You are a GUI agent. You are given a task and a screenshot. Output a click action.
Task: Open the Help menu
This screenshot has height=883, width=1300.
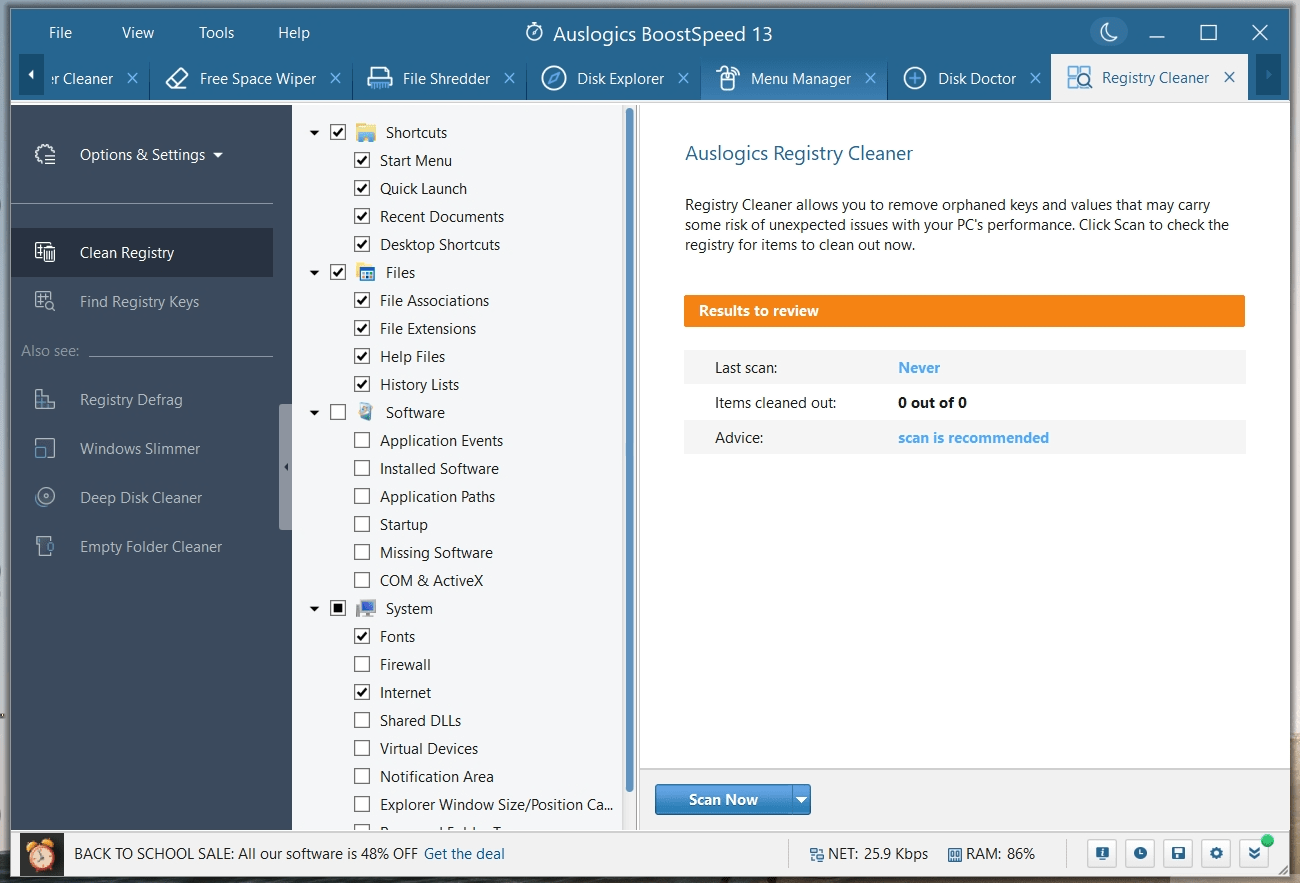tap(294, 33)
